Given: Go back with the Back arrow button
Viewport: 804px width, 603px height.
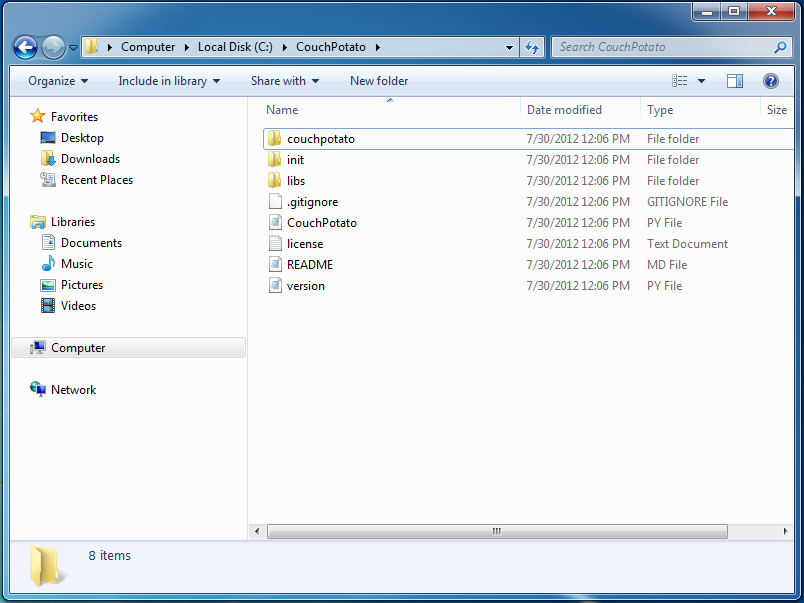Looking at the screenshot, I should (x=25, y=48).
